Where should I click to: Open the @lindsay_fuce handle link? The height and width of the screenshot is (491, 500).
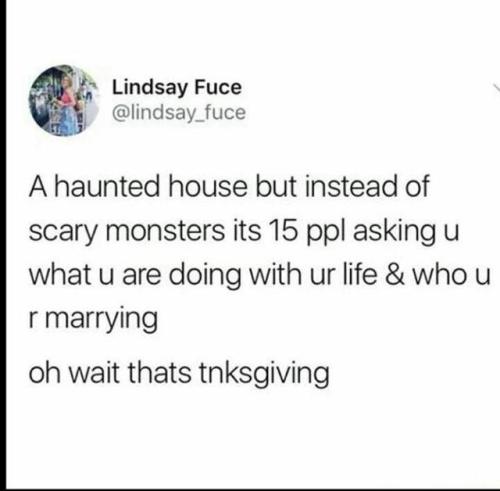[x=179, y=113]
